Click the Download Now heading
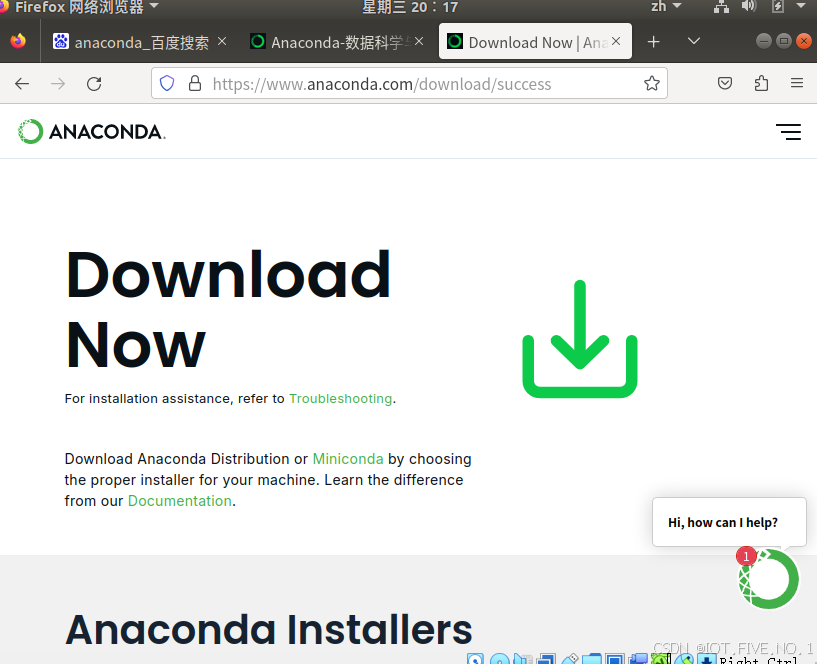 click(228, 310)
